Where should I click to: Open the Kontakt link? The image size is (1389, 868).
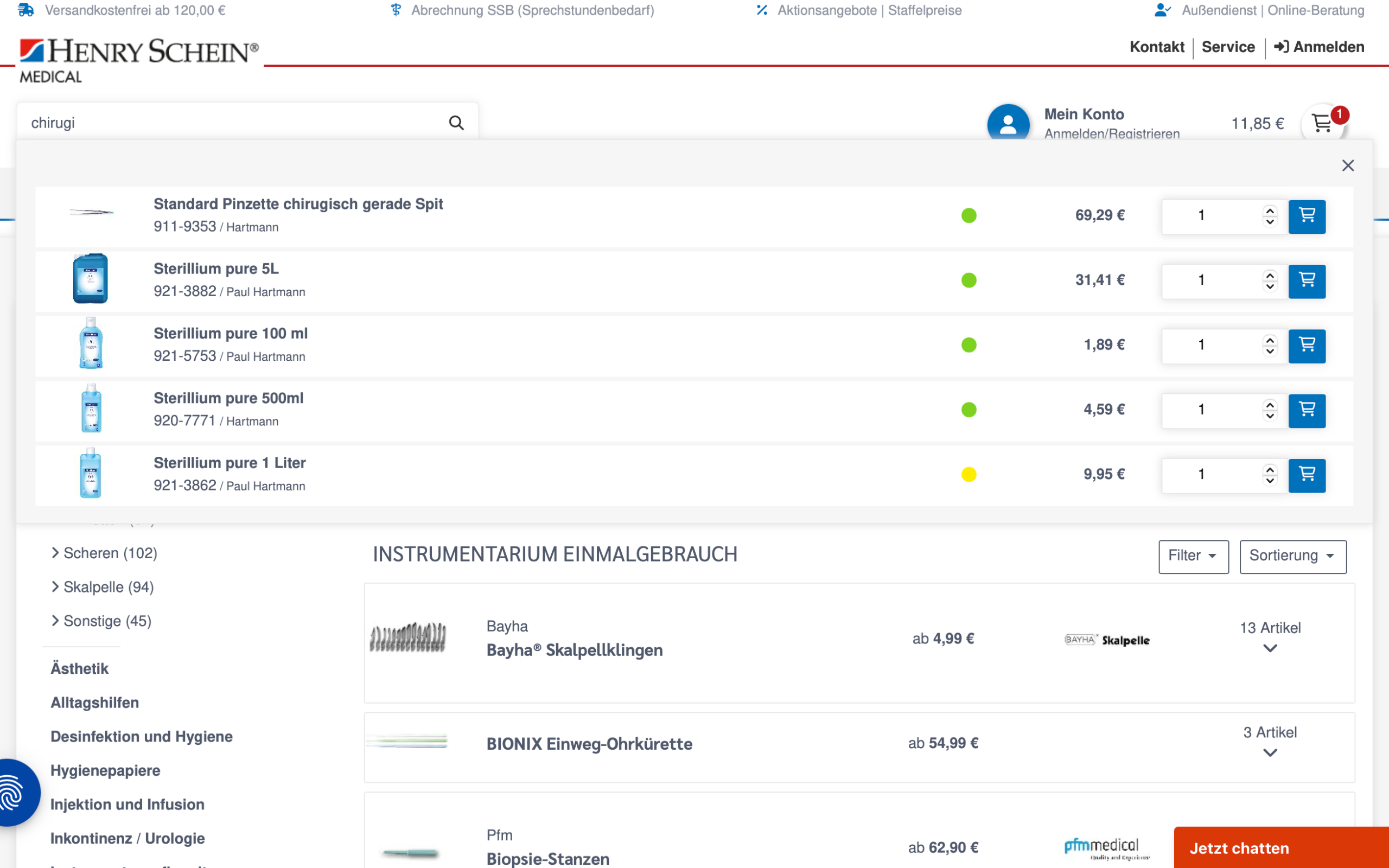[x=1157, y=47]
